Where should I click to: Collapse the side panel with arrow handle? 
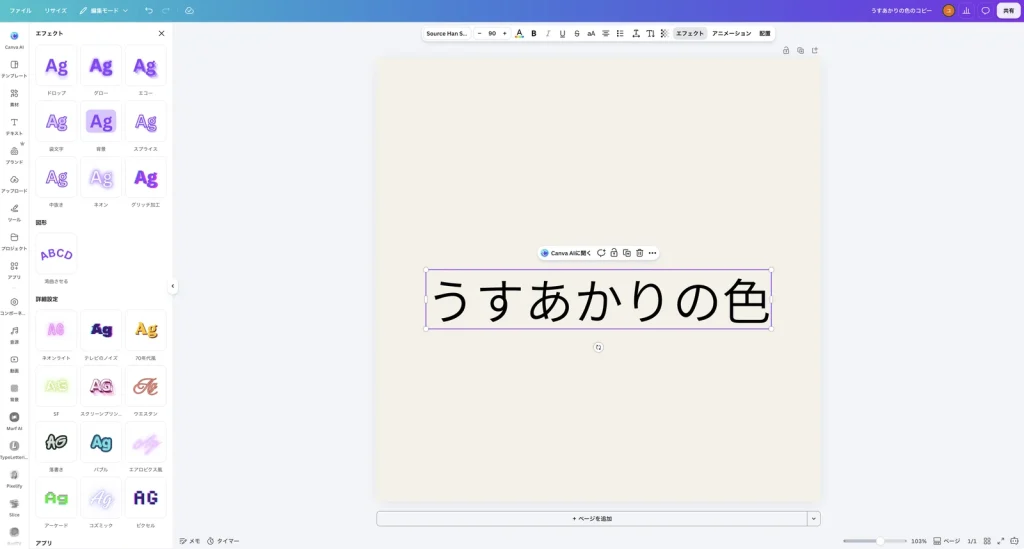point(172,286)
